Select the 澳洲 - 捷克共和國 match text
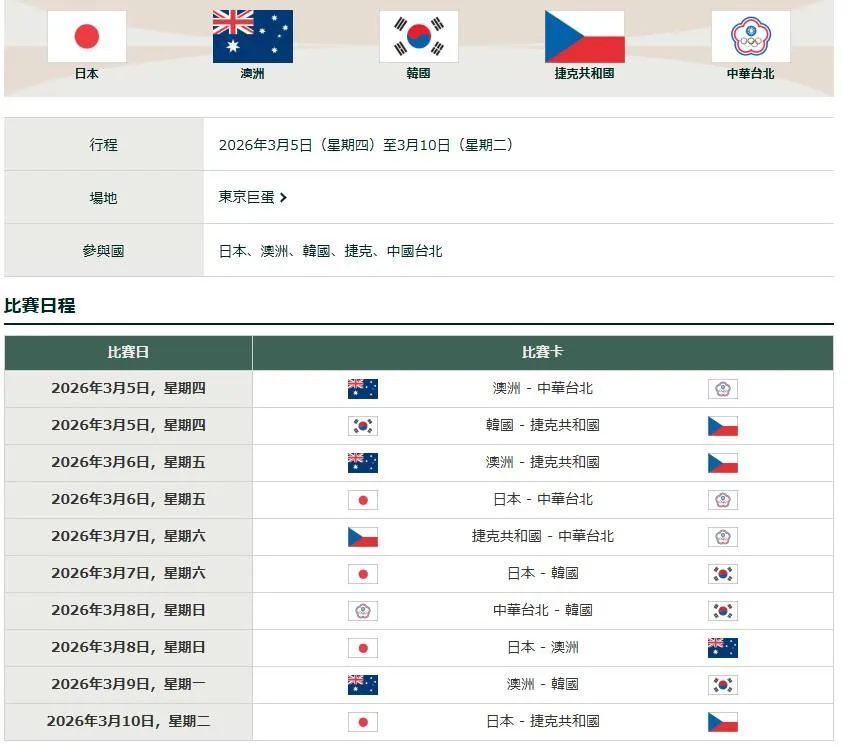 tap(543, 462)
